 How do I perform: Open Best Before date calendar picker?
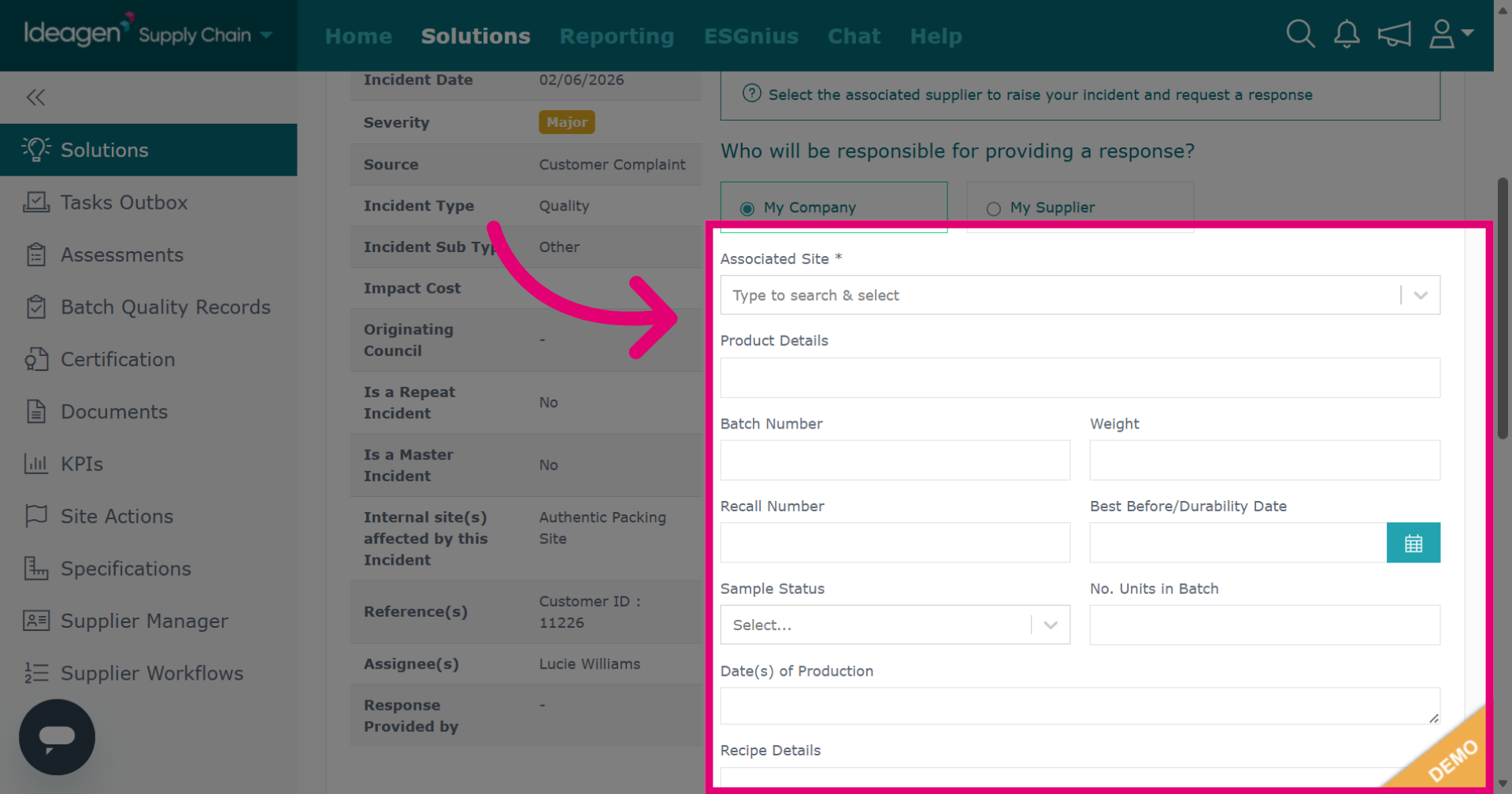tap(1414, 543)
